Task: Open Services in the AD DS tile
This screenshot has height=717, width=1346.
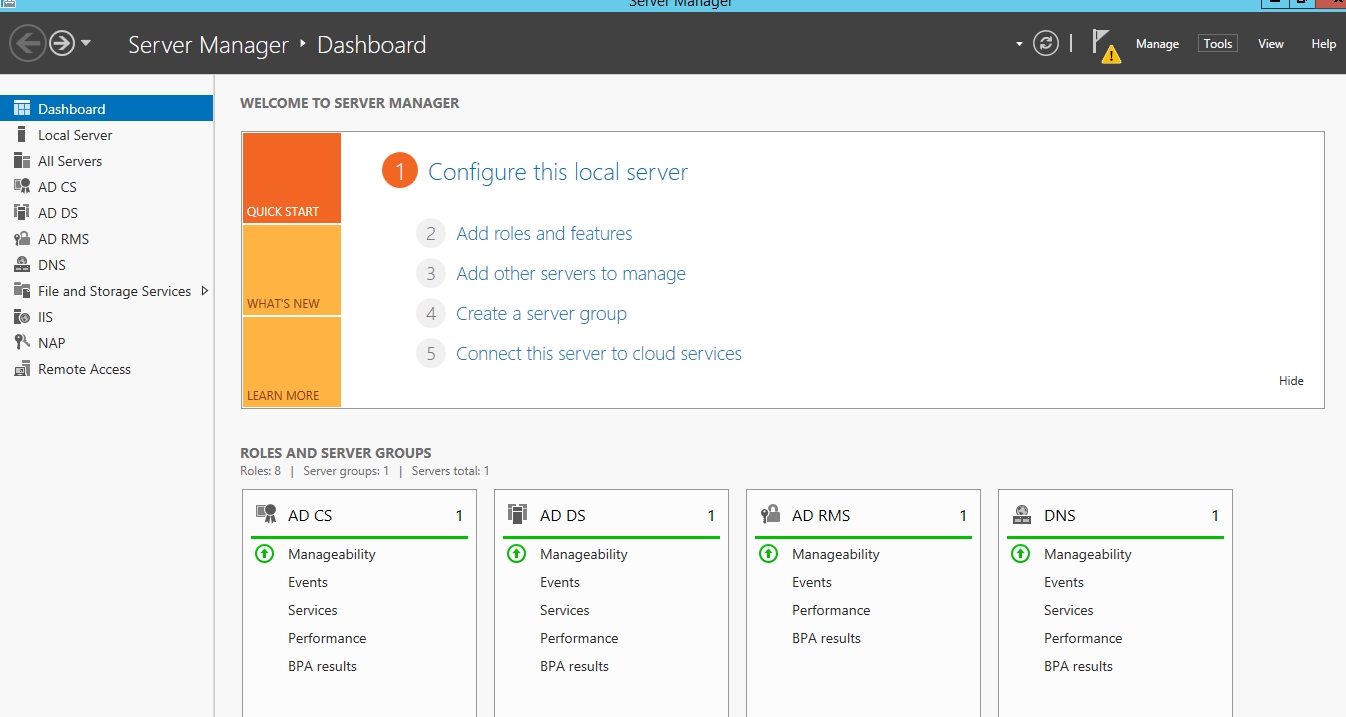Action: click(x=565, y=610)
